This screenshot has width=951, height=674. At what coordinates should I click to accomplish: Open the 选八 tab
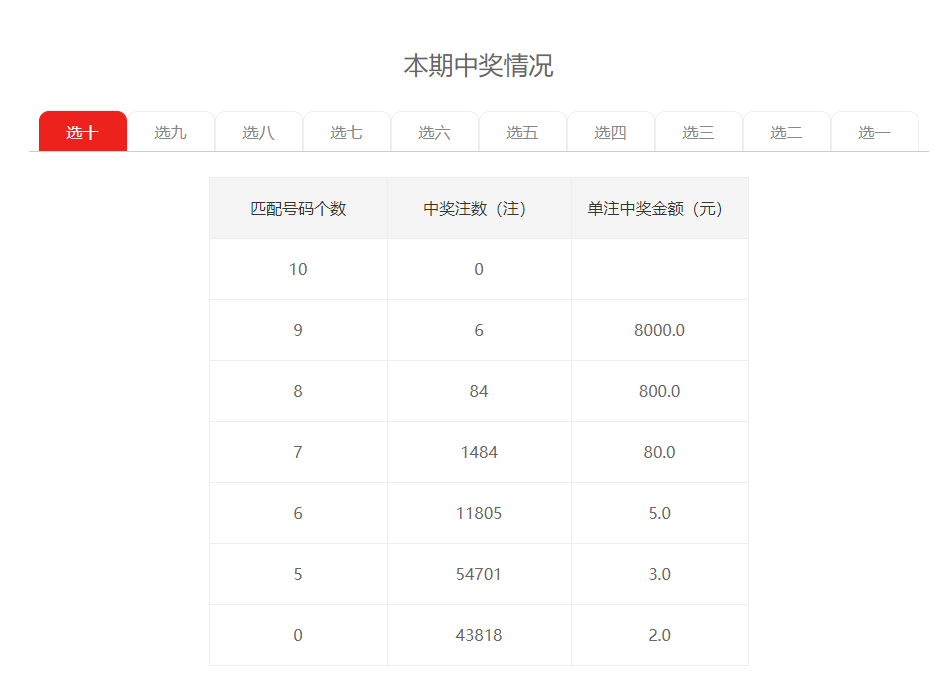point(259,132)
